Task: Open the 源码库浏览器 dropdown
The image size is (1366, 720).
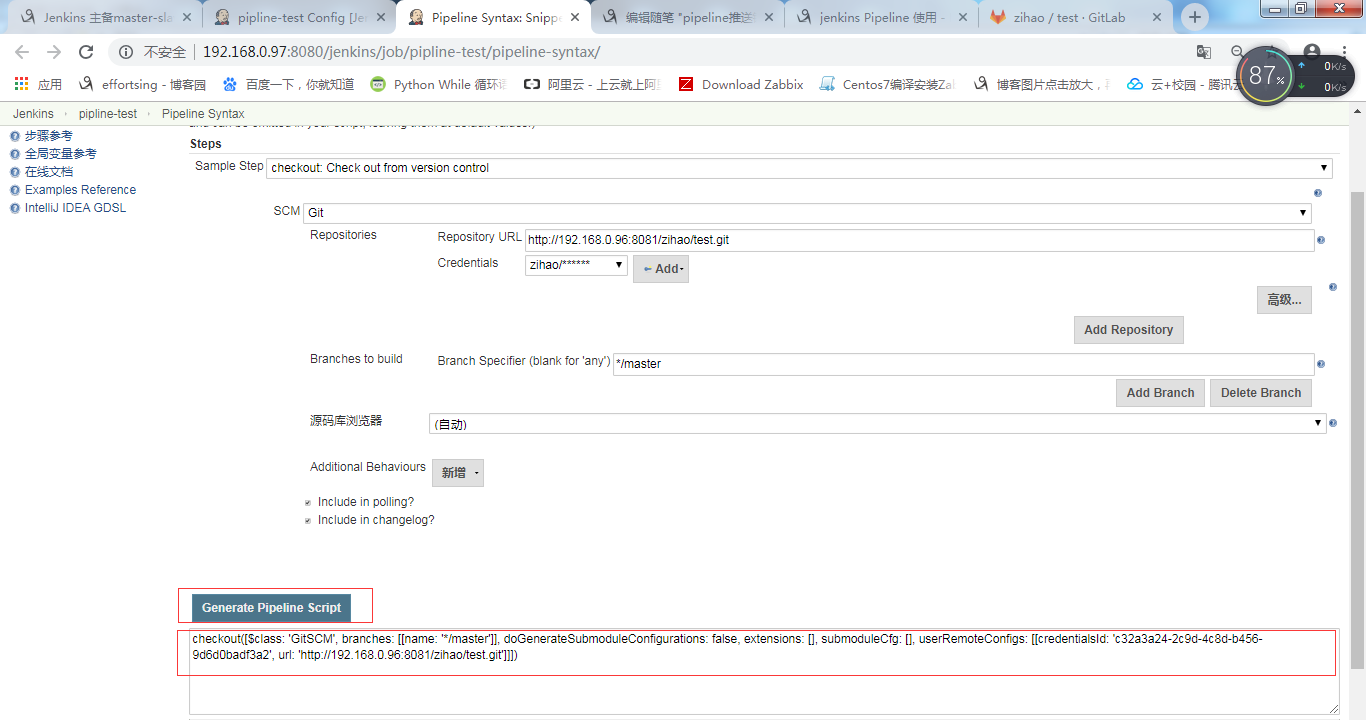Action: 878,423
